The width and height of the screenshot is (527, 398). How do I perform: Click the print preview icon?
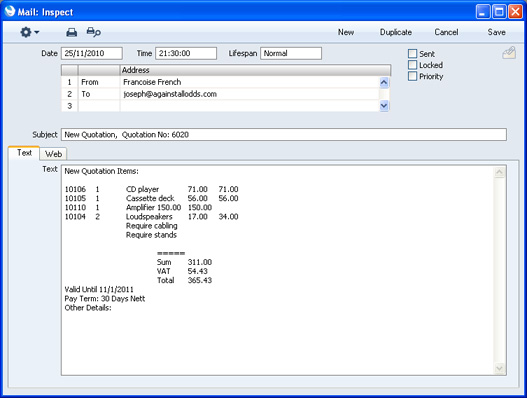click(93, 32)
